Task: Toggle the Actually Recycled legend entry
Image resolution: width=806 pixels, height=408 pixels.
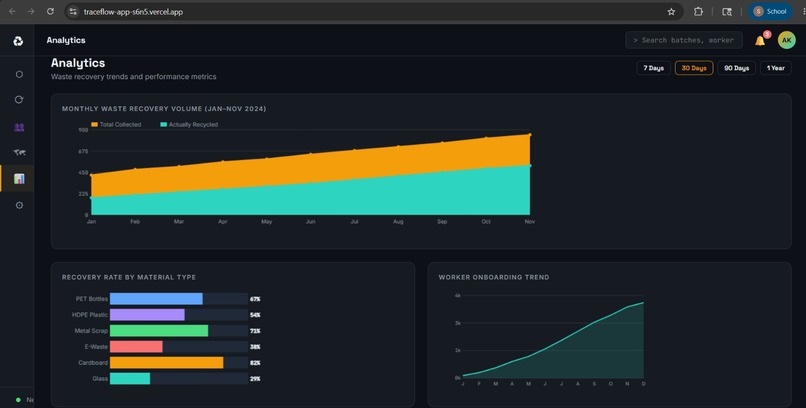Action: [189, 124]
